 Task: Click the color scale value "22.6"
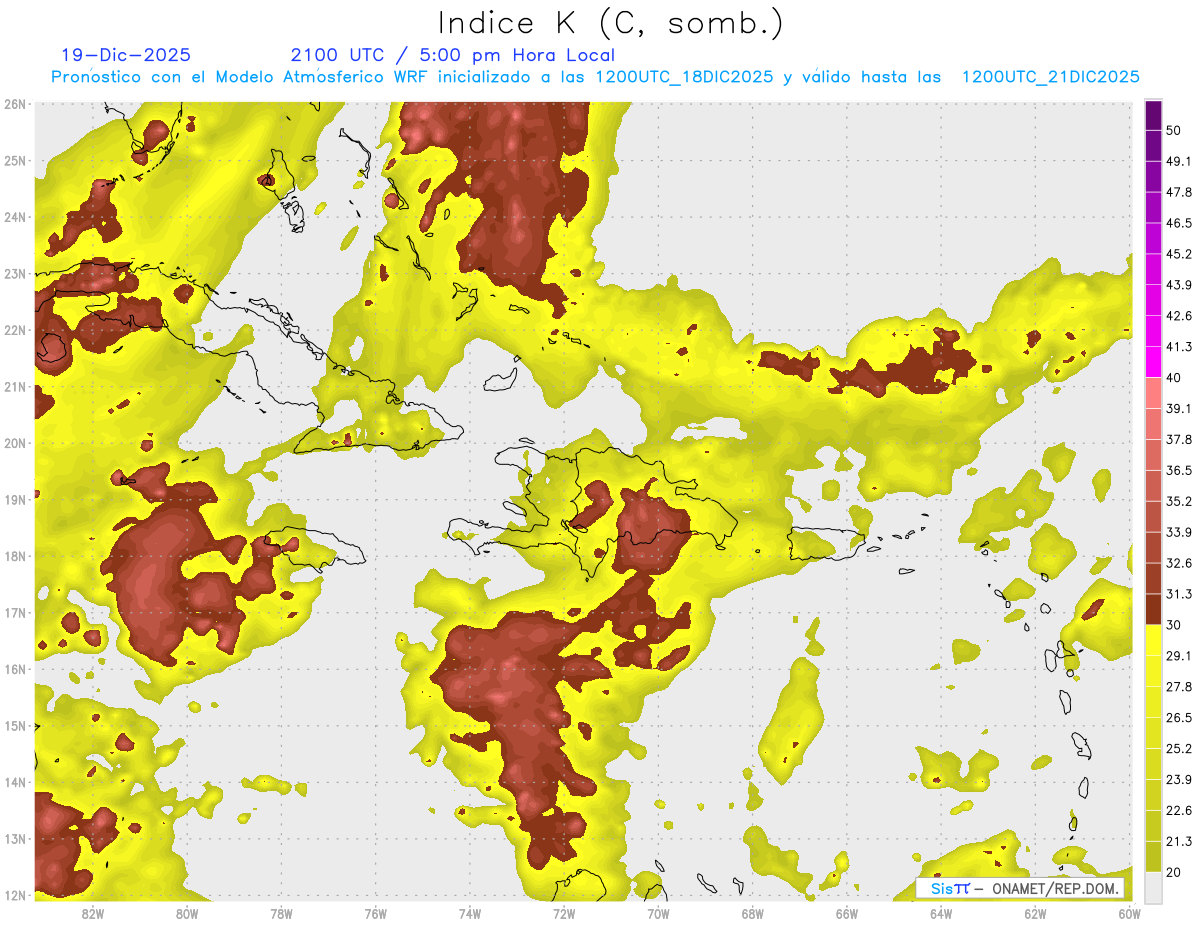(1179, 811)
